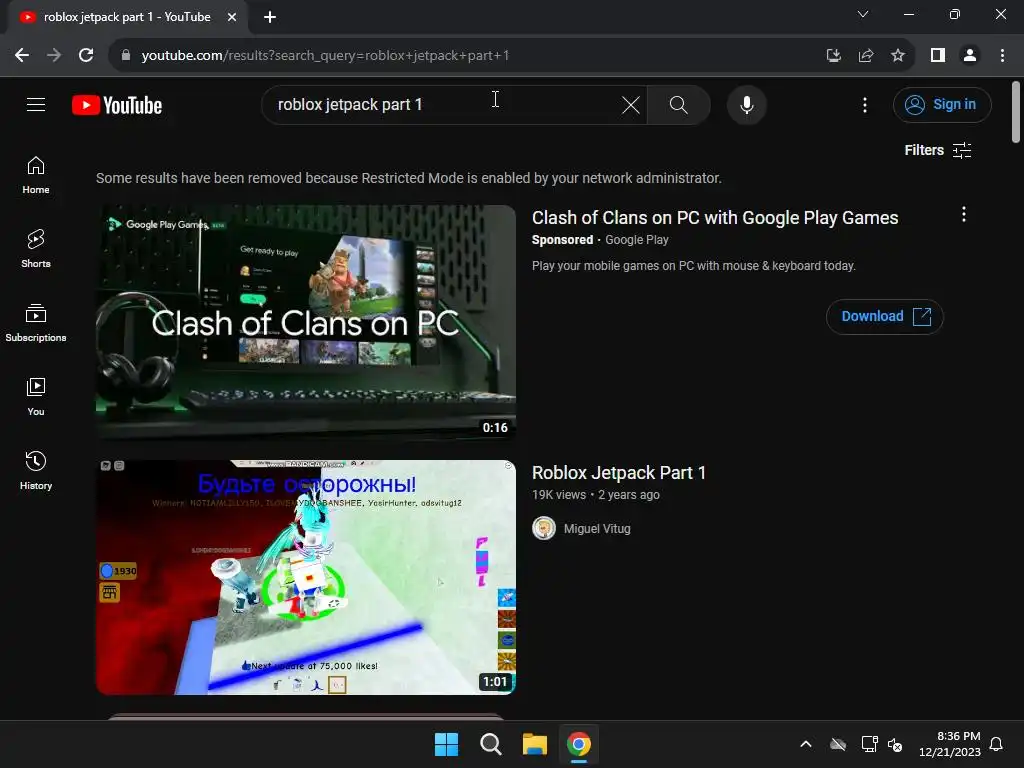Open the Roblox Jetpack Part 1 title

pos(618,473)
